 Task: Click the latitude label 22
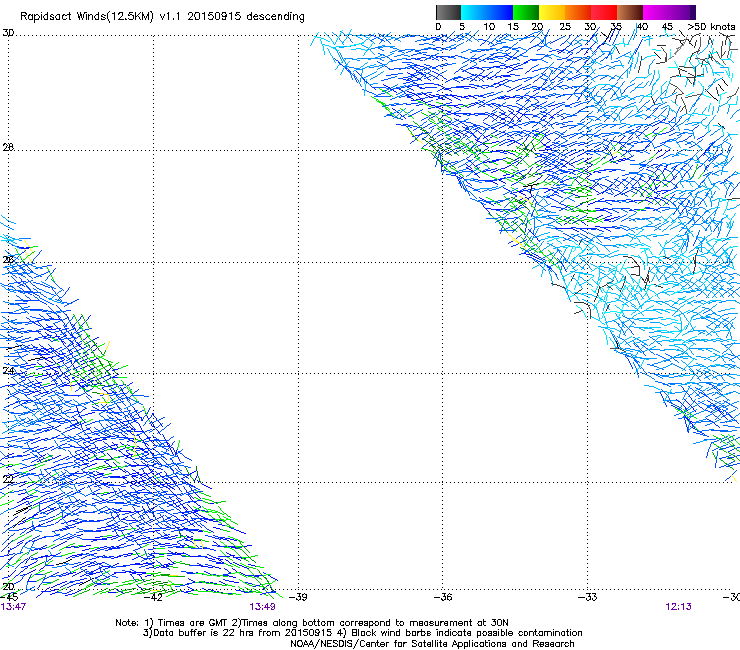pos(8,479)
